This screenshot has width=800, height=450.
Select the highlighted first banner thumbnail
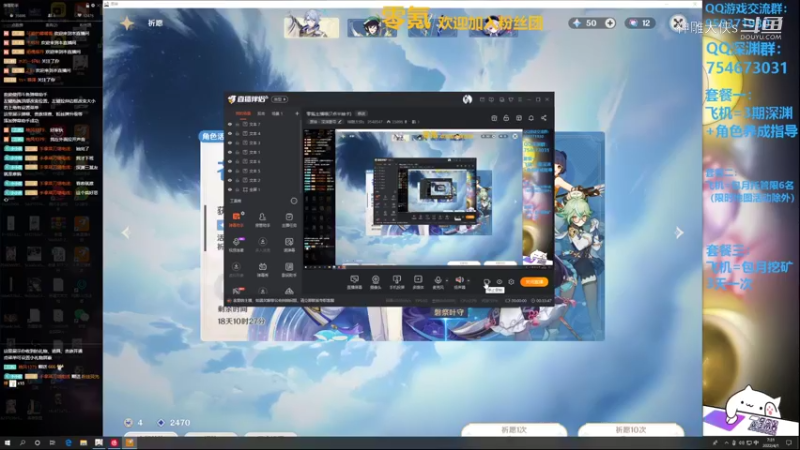tap(311, 26)
